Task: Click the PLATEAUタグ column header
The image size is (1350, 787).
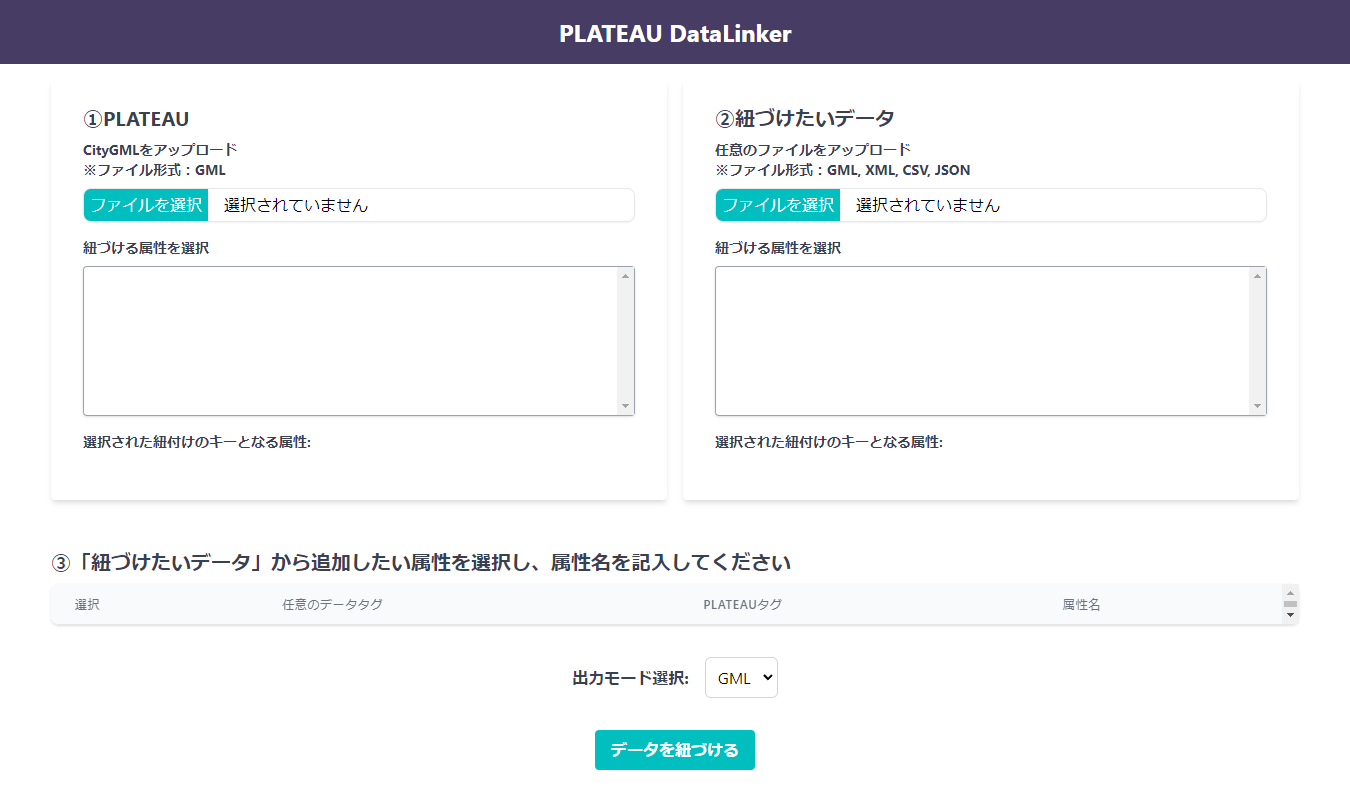Action: tap(742, 605)
